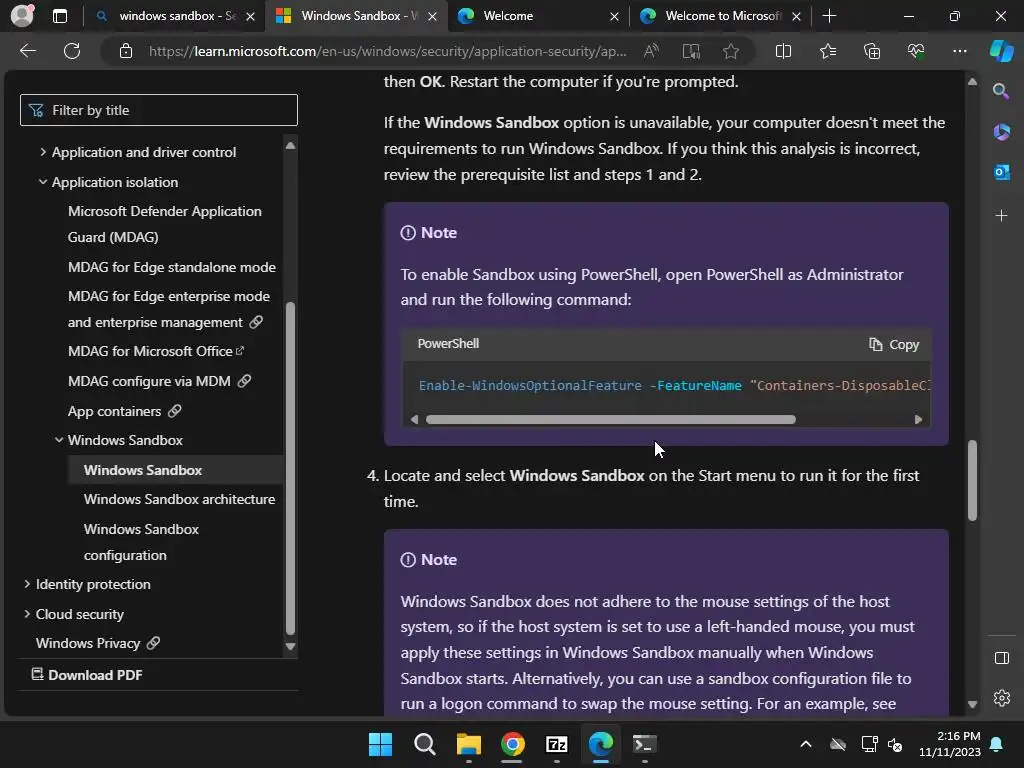
Task: Launch Google Chrome from taskbar
Action: 513,744
